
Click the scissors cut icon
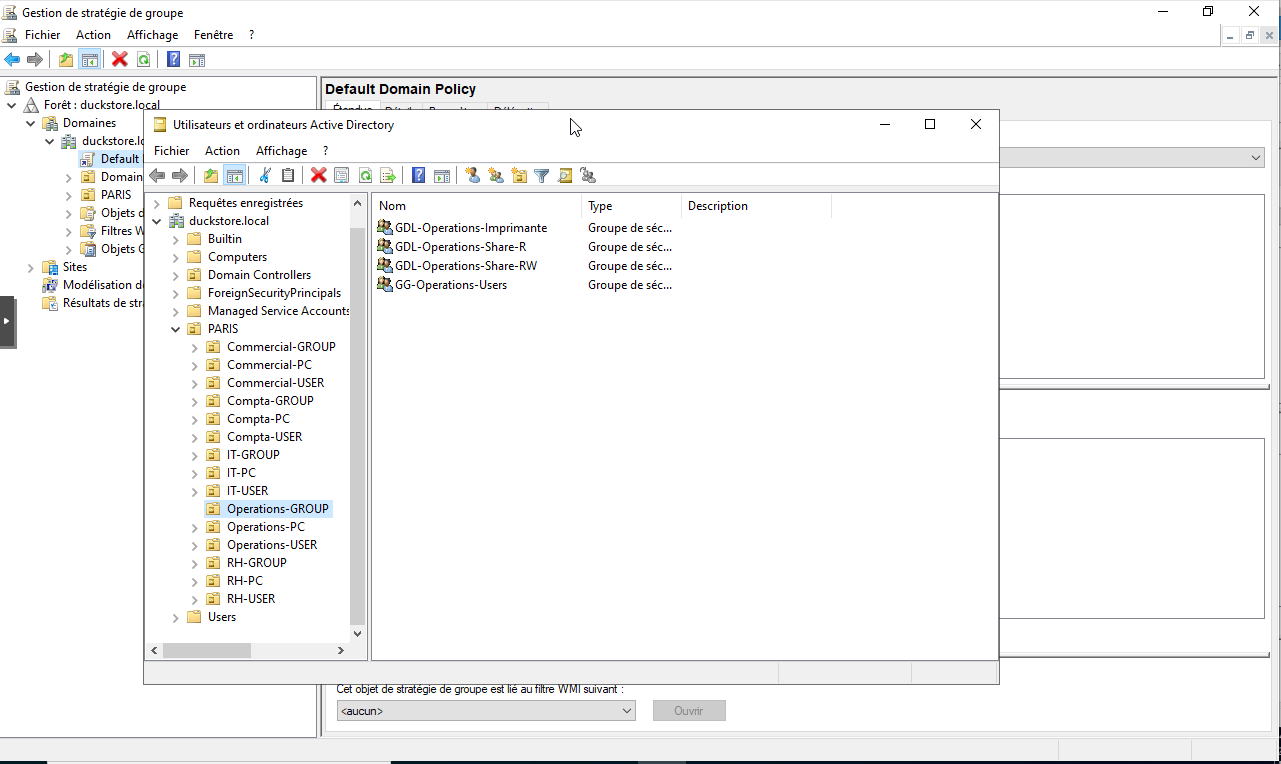pyautogui.click(x=265, y=176)
